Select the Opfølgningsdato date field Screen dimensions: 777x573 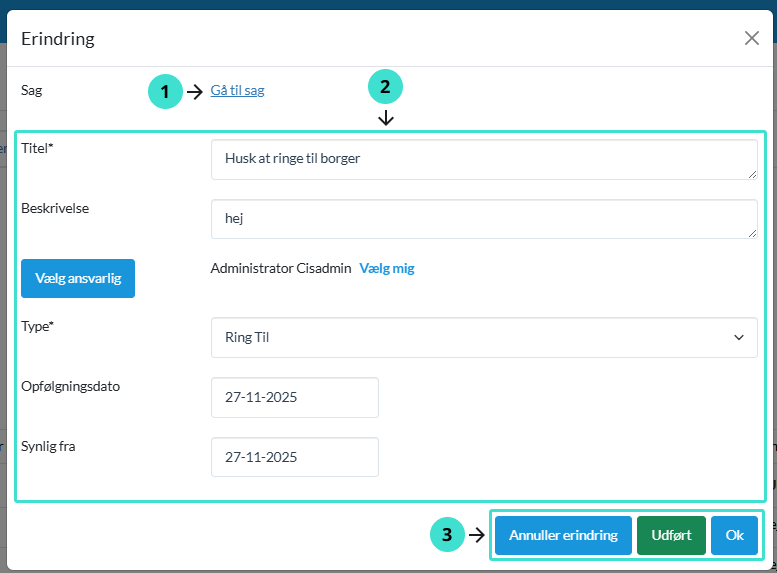pos(294,397)
